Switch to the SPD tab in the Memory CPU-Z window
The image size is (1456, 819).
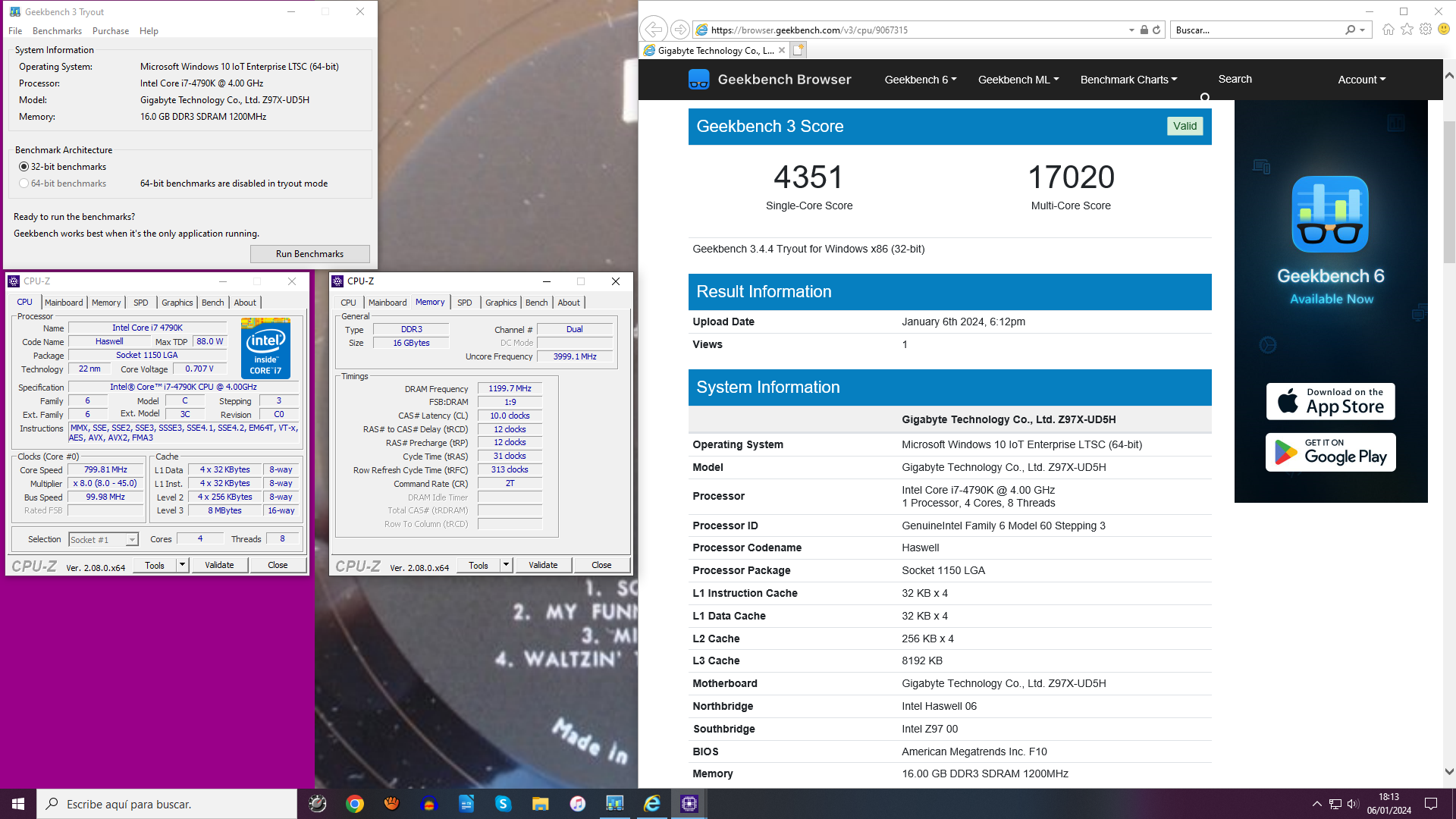(x=464, y=303)
